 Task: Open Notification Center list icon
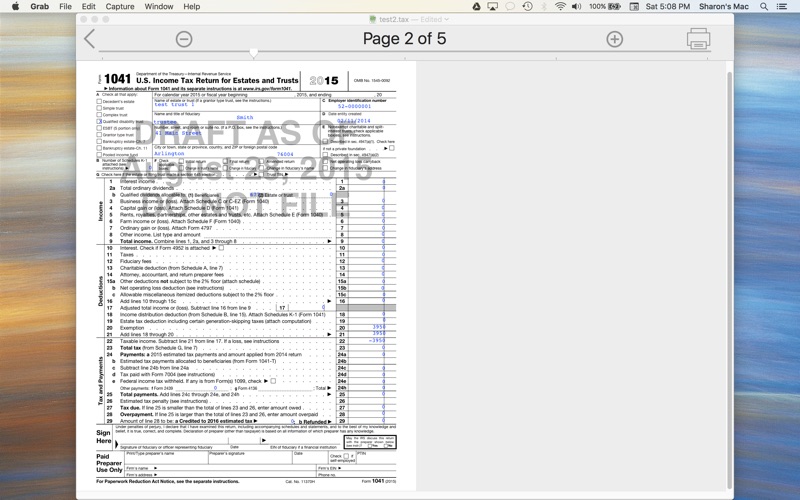coord(781,6)
